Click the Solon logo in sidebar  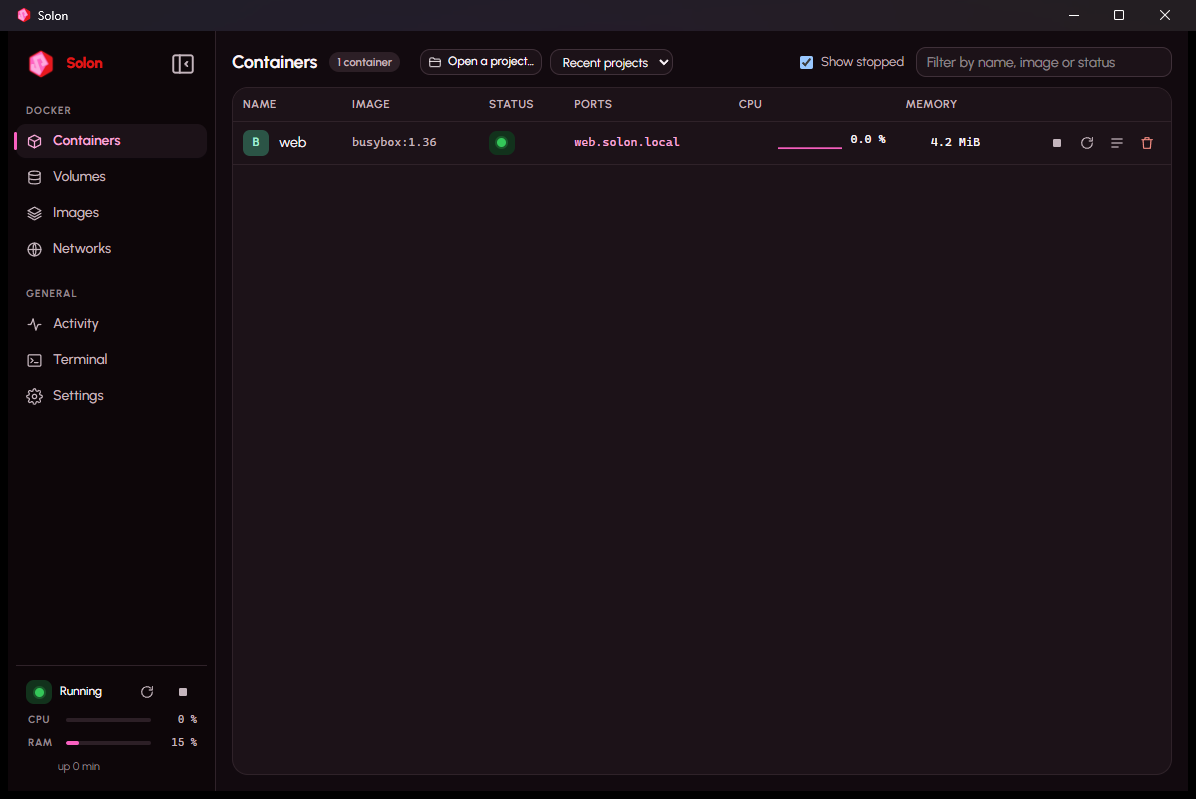[41, 63]
